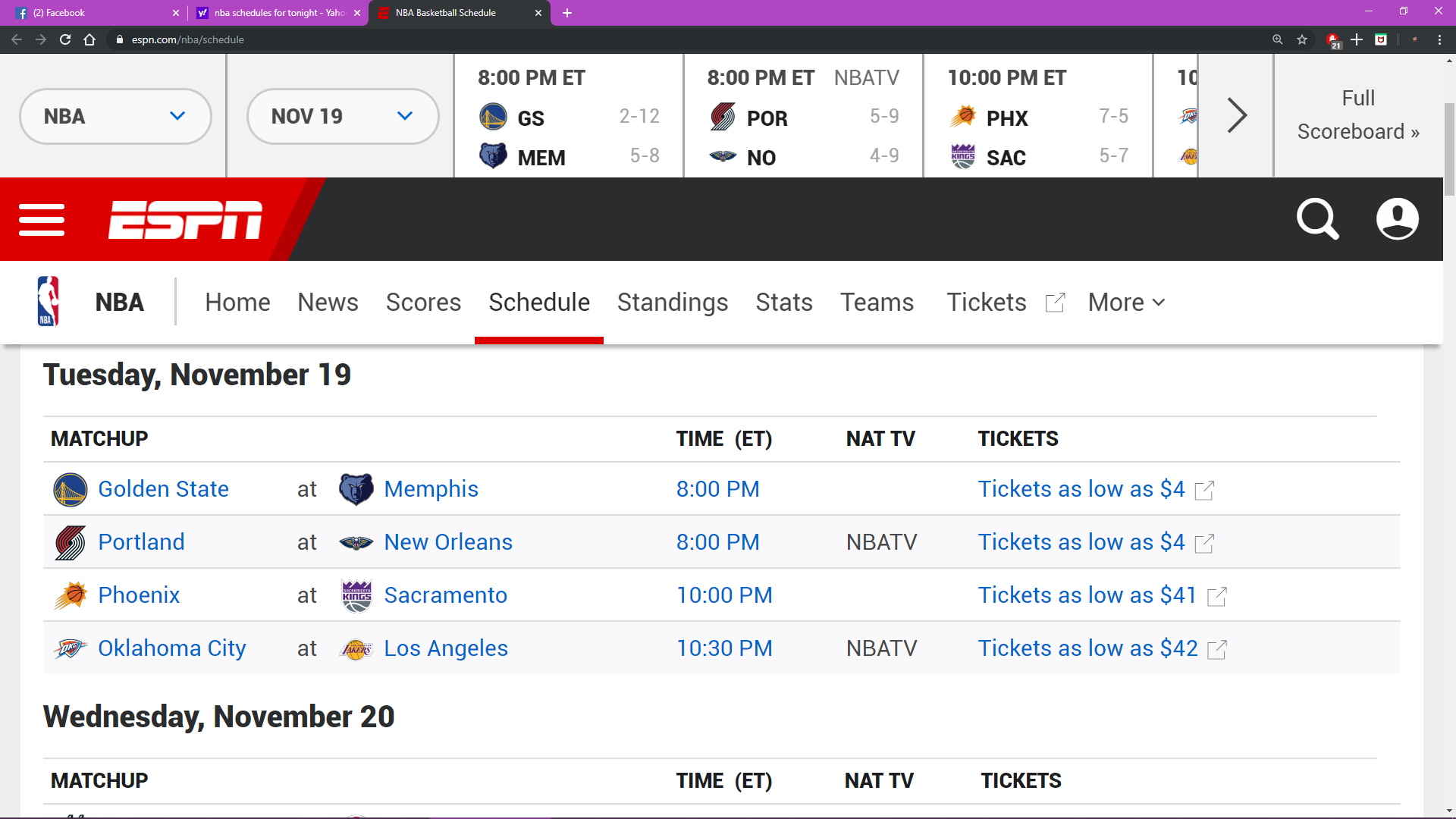
Task: Open the NOV 19 date dropdown
Action: 343,116
